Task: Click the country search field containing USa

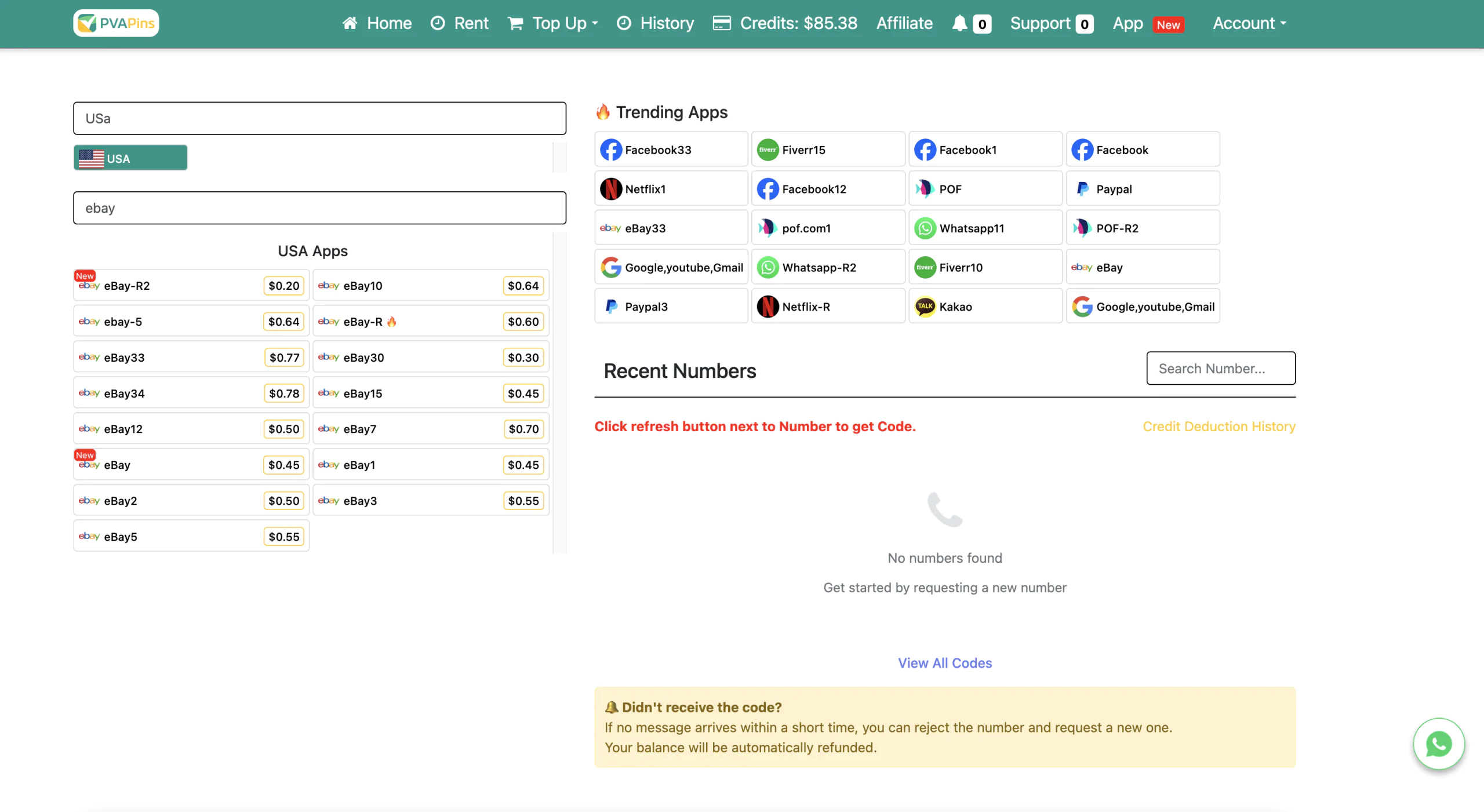Action: click(x=319, y=118)
